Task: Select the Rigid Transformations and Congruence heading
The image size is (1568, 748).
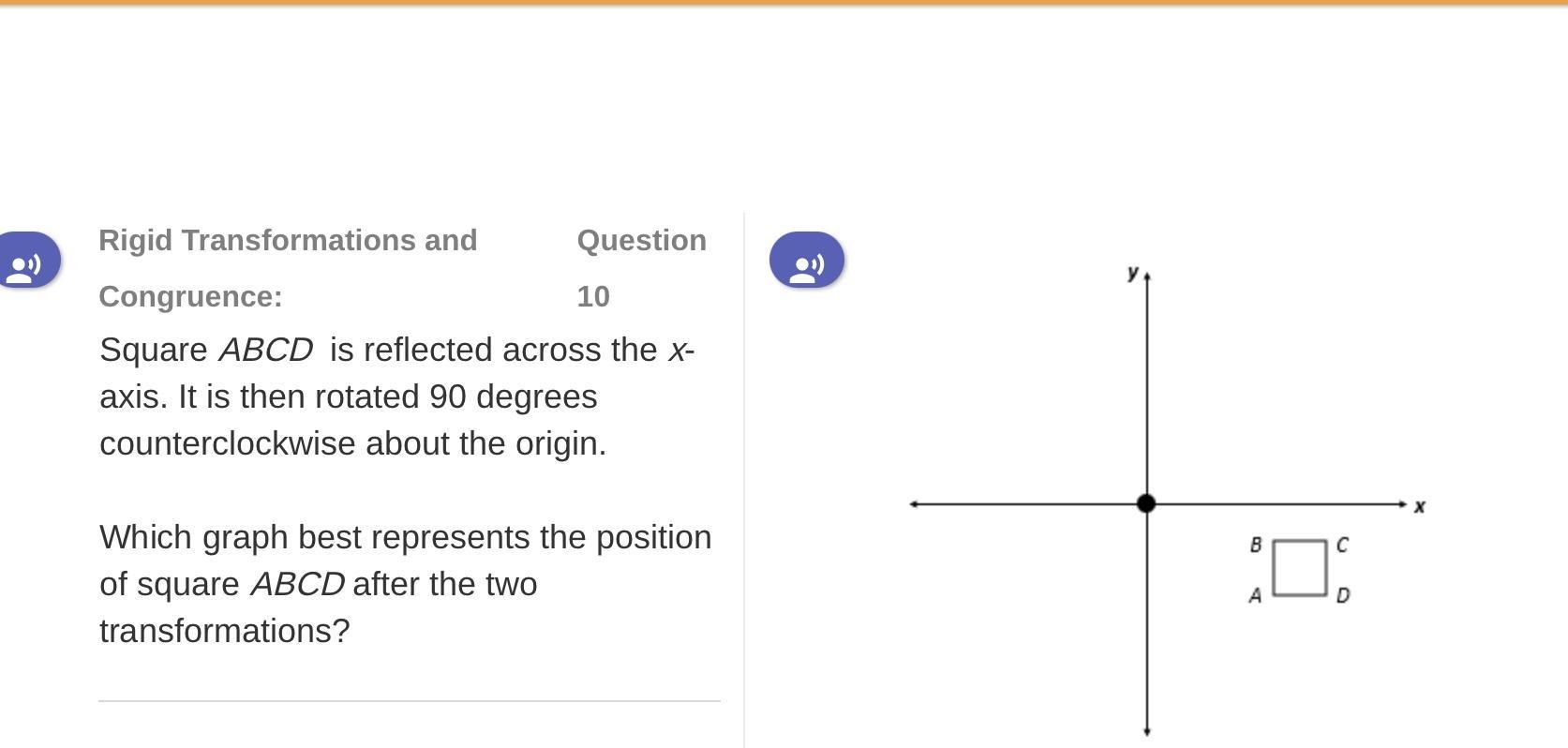Action: click(x=288, y=268)
